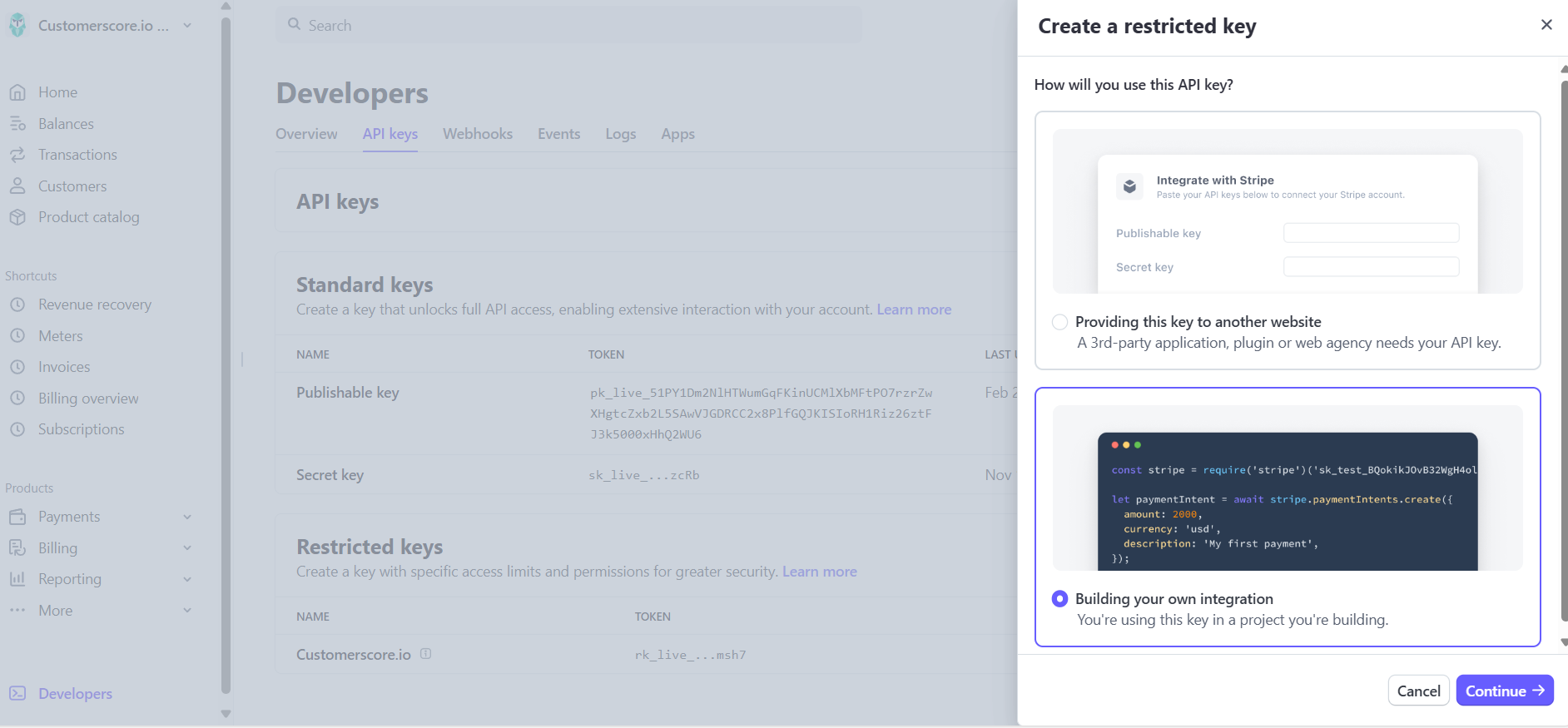The width and height of the screenshot is (1568, 728).
Task: Switch to the API keys tab
Action: [390, 134]
